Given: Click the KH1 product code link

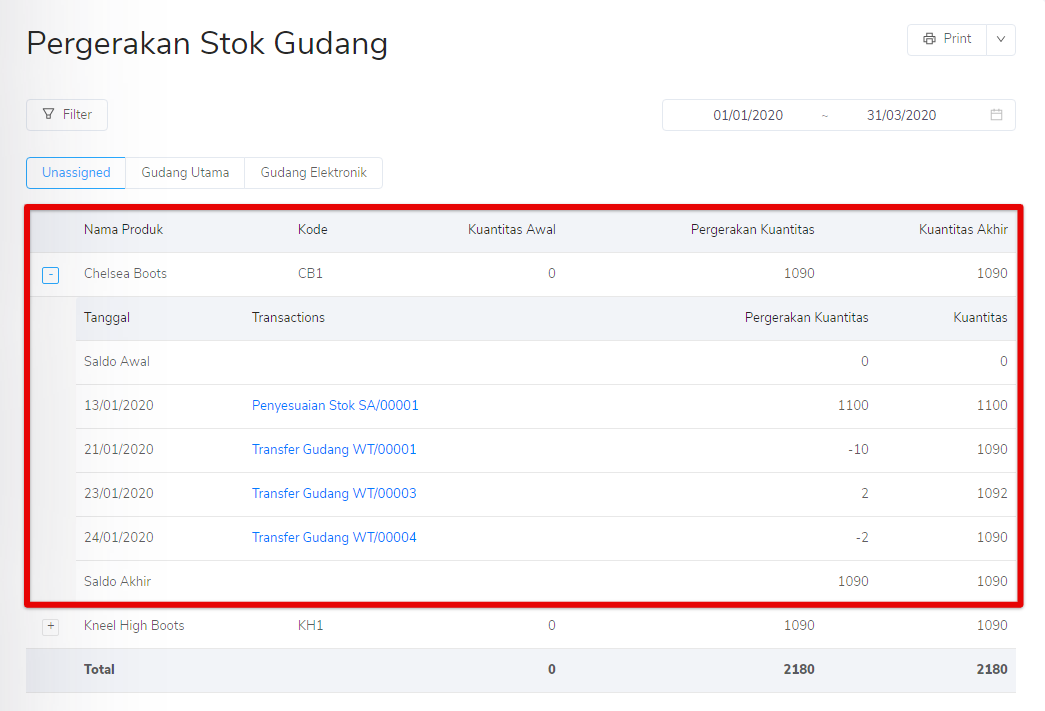Looking at the screenshot, I should point(310,625).
